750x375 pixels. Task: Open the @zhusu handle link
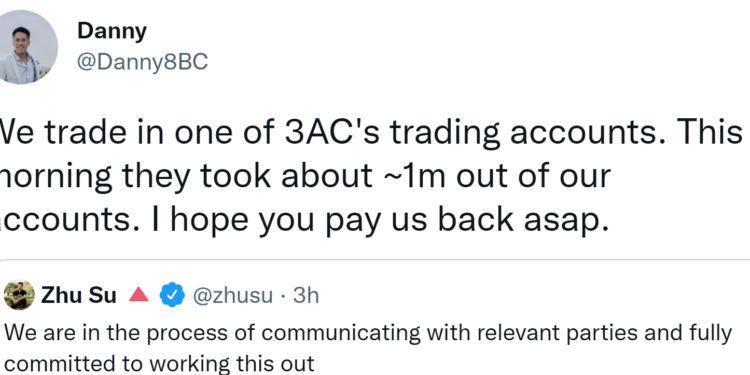[232, 296]
